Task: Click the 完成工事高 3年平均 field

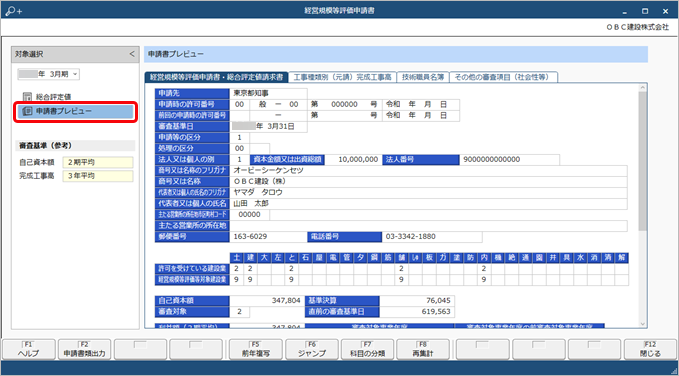Action: tap(98, 176)
